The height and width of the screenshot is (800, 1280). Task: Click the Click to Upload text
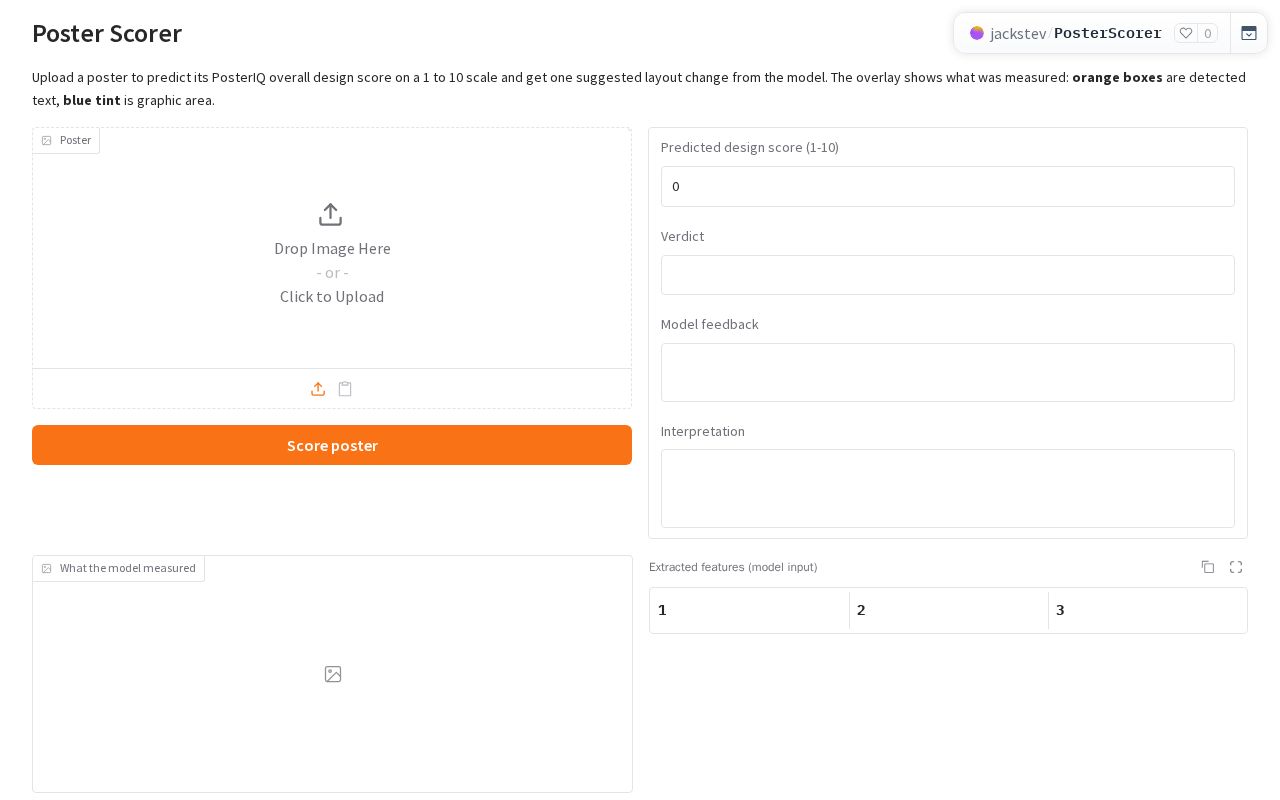point(332,296)
